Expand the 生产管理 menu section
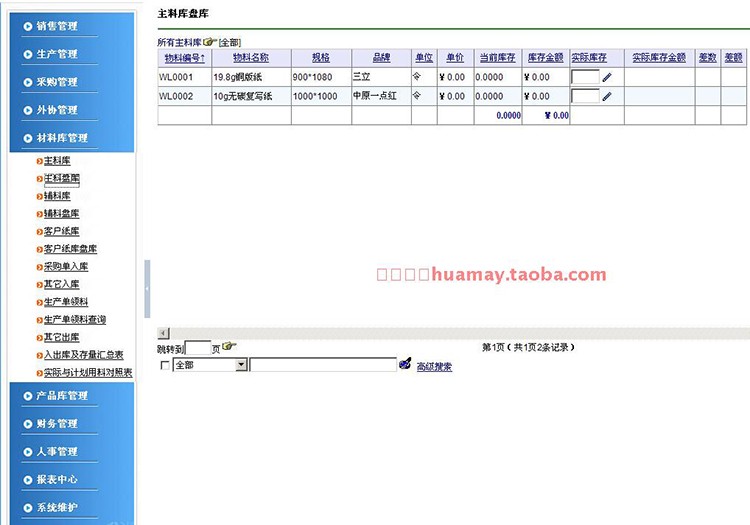The image size is (750, 525). (57, 55)
